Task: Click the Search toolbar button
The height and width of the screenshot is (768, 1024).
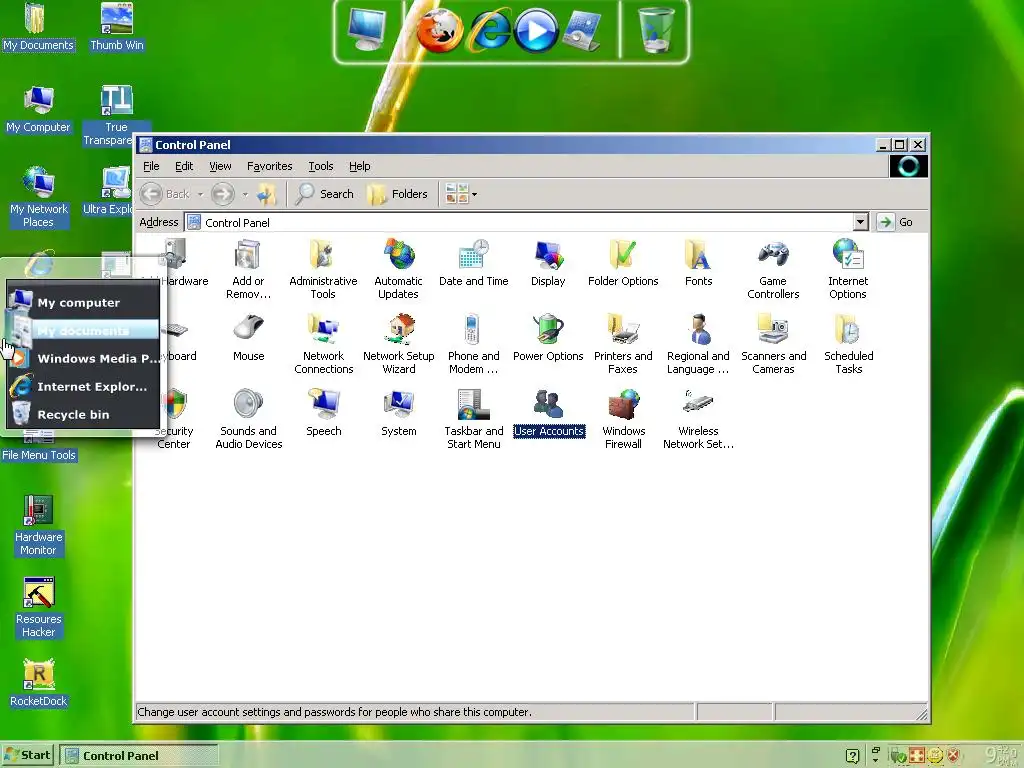Action: pos(325,194)
